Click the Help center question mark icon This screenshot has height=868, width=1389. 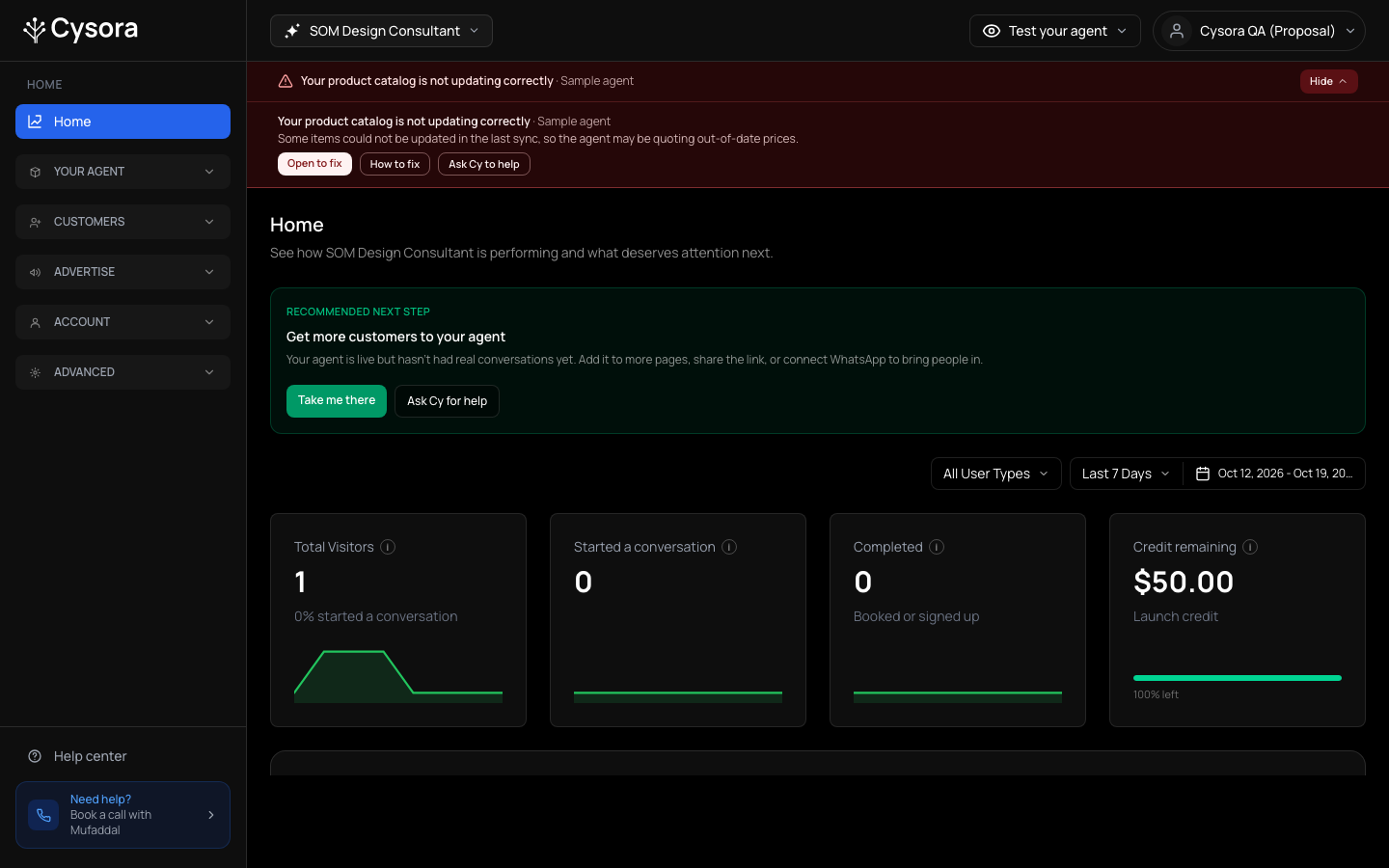35,756
